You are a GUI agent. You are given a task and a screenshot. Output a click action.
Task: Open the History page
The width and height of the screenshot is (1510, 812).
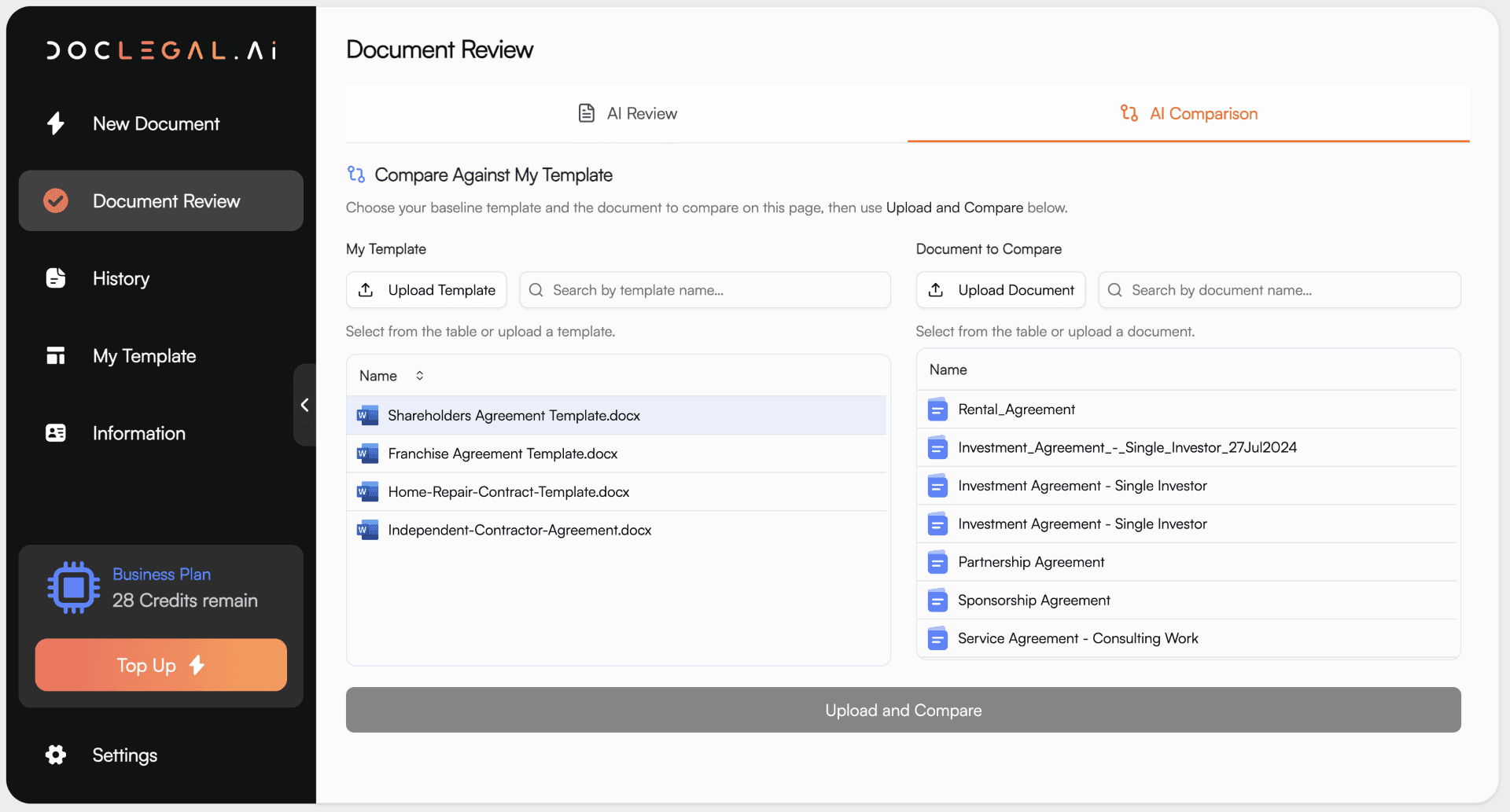(x=161, y=278)
